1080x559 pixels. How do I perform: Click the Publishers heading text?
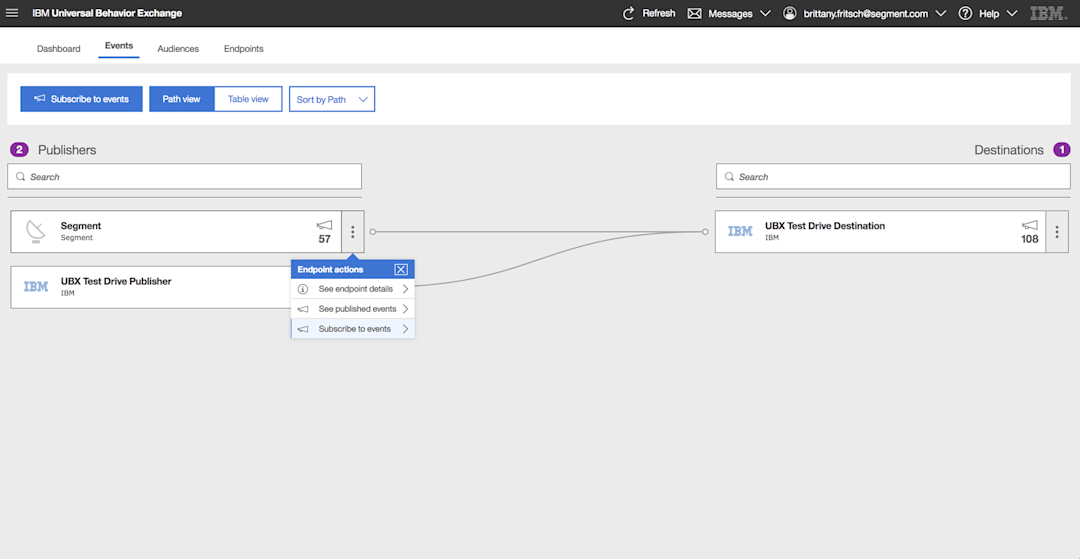67,149
